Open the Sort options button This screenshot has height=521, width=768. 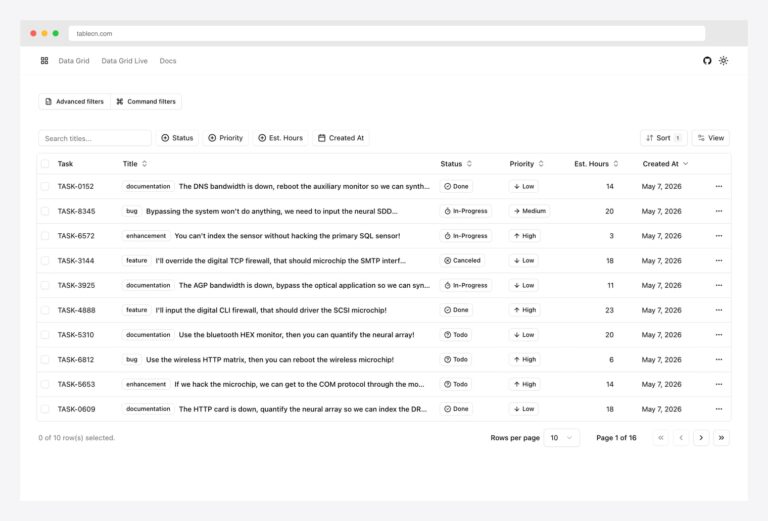click(664, 138)
